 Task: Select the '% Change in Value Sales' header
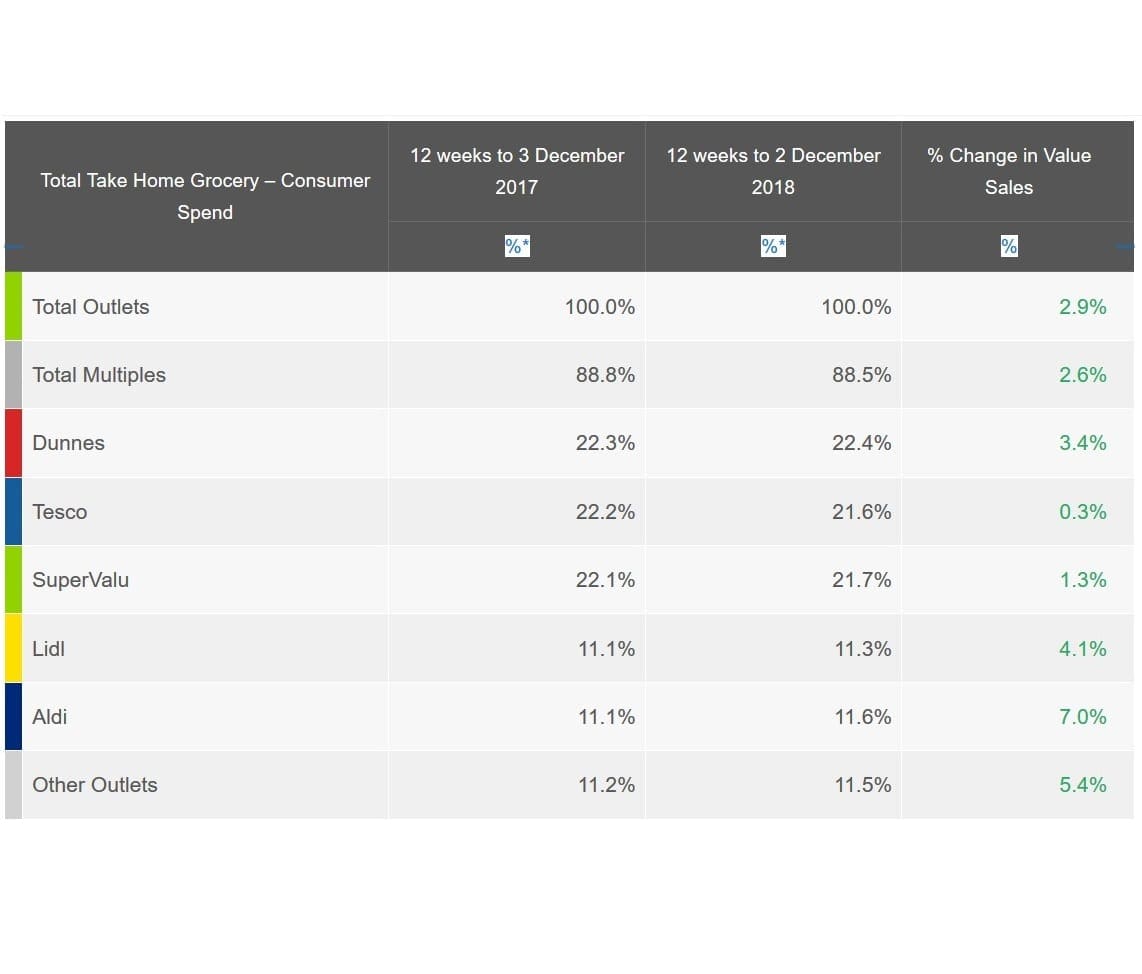(x=1009, y=171)
